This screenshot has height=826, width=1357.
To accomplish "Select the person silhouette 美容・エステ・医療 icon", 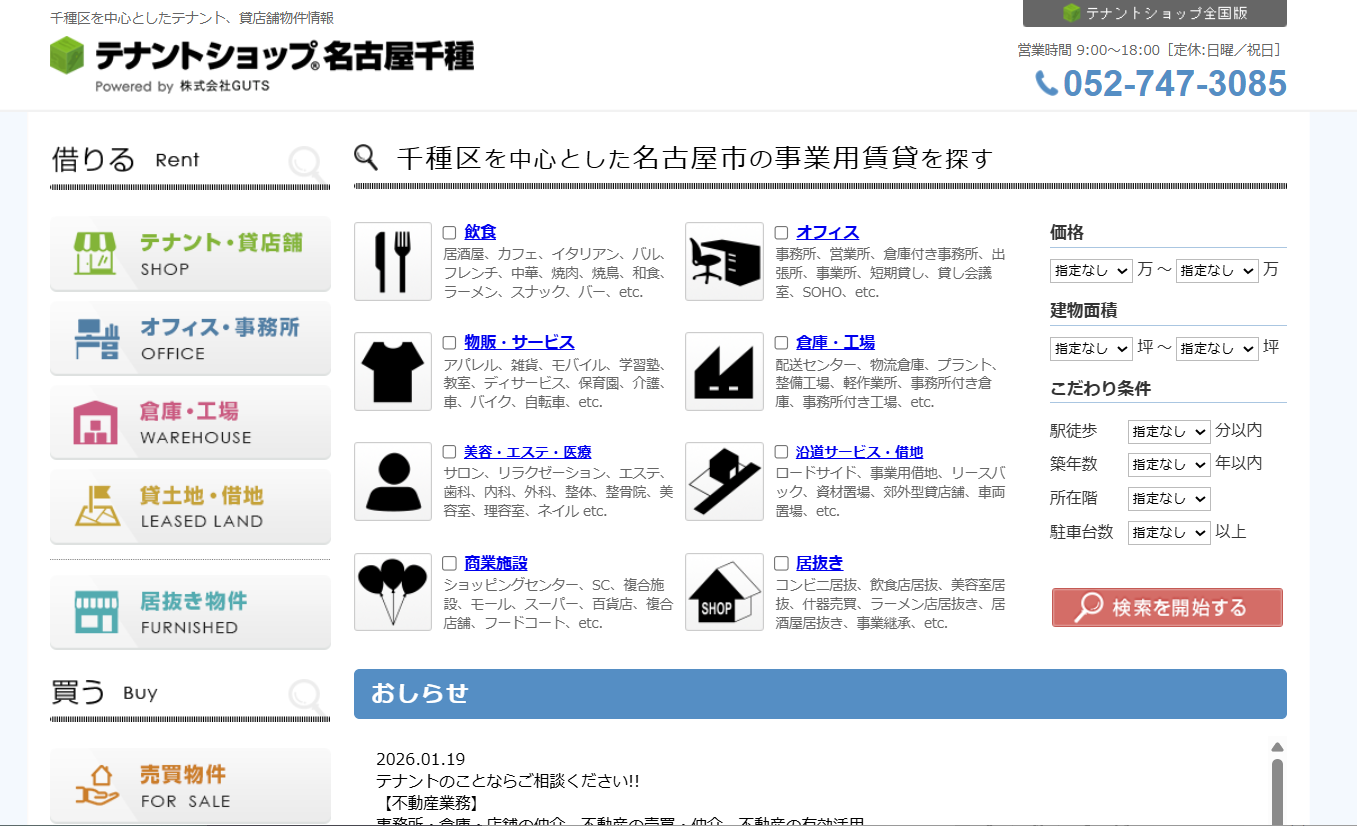I will coord(392,481).
